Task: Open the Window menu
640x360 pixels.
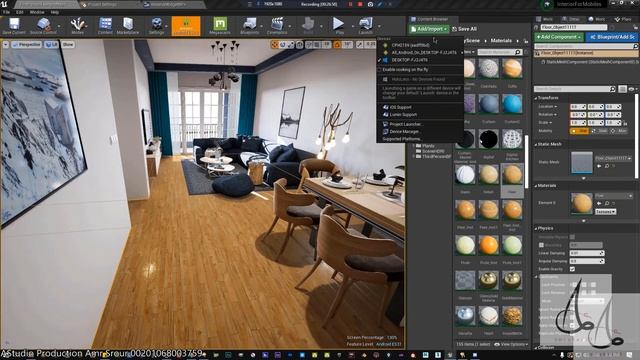Action: (x=37, y=12)
